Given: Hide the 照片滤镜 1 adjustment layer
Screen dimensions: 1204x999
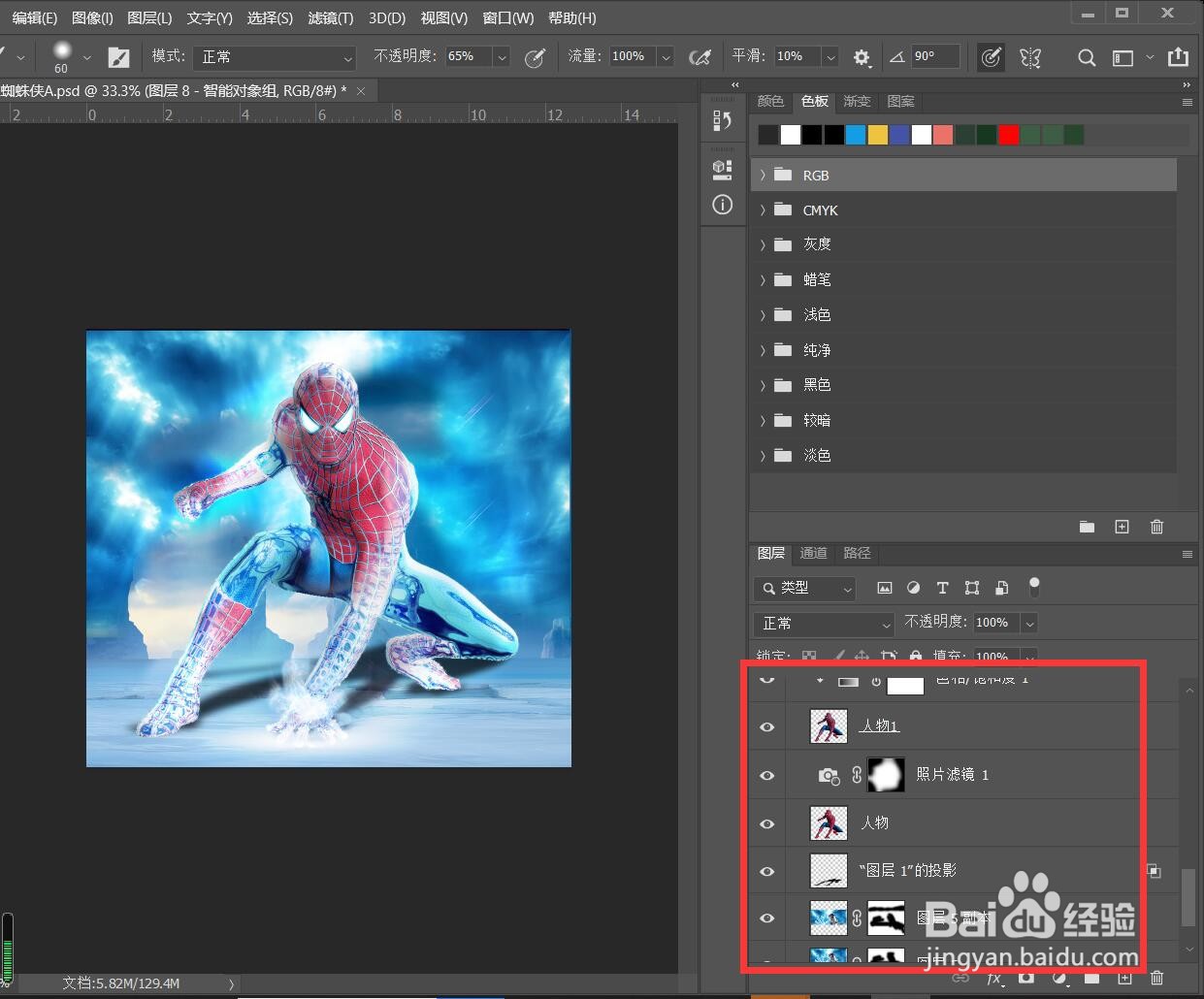Looking at the screenshot, I should 767,775.
